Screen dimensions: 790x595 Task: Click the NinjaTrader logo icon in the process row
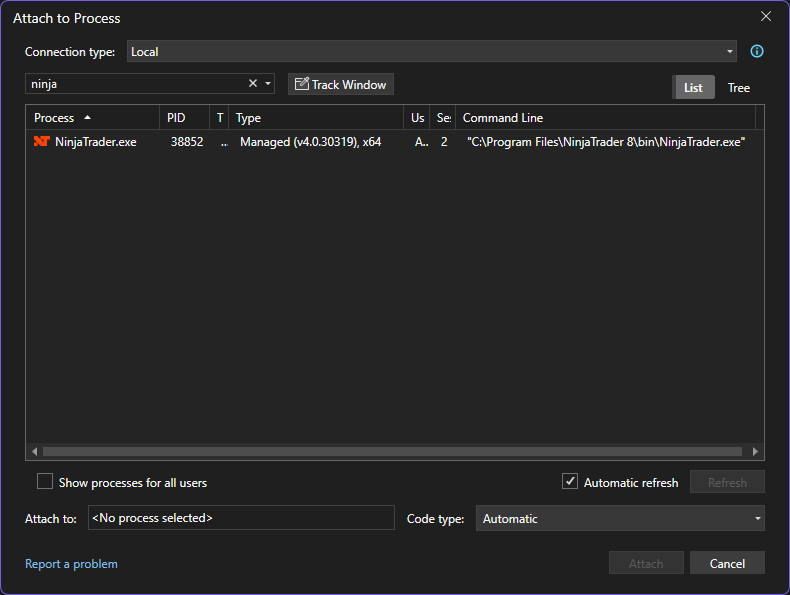coord(41,142)
